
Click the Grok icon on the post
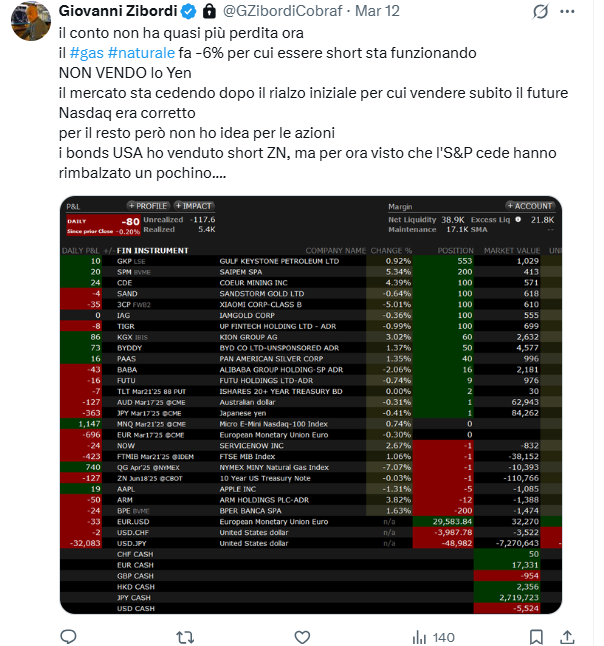(539, 11)
